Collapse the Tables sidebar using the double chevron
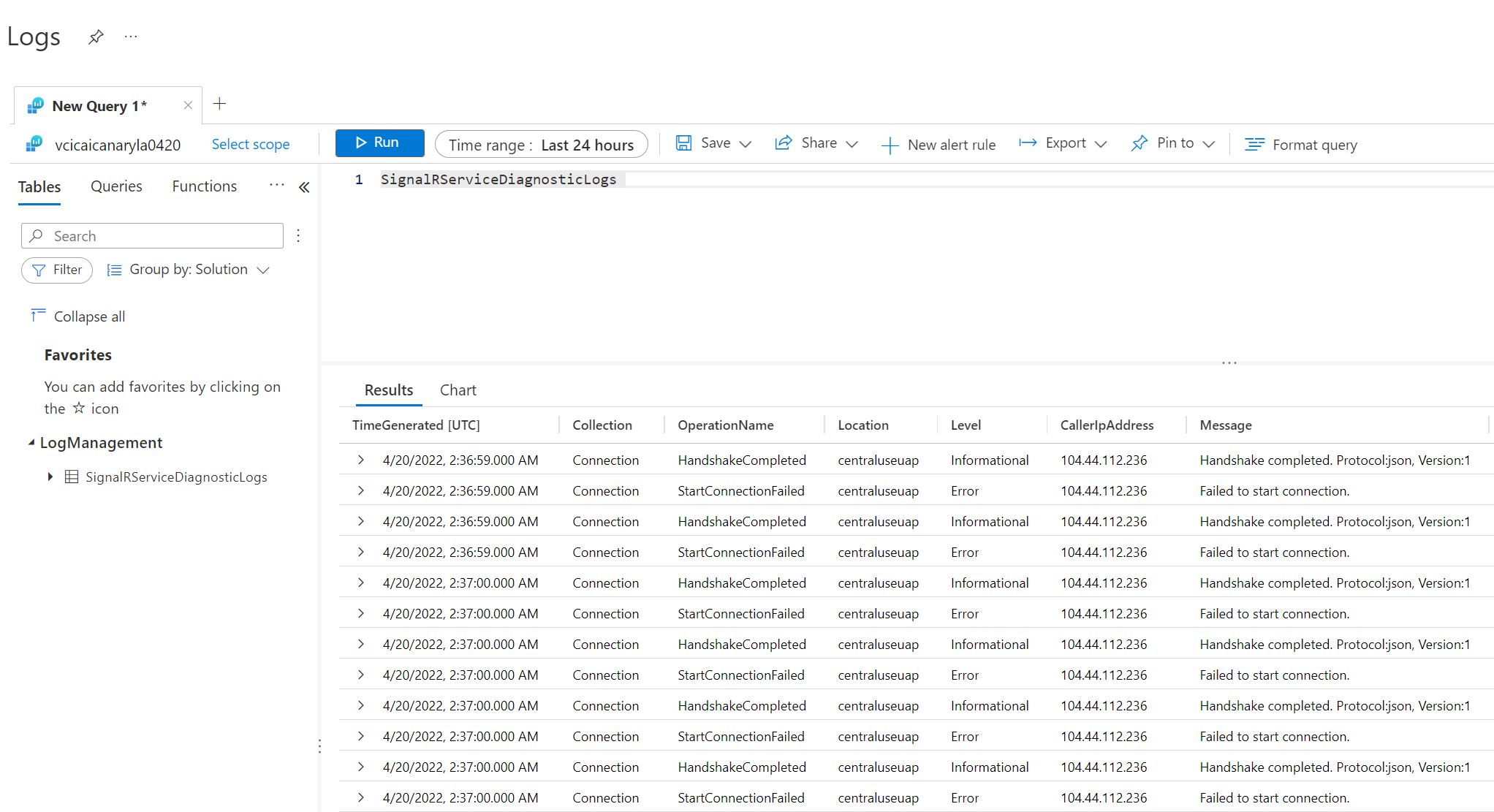The height and width of the screenshot is (812, 1494). point(305,187)
